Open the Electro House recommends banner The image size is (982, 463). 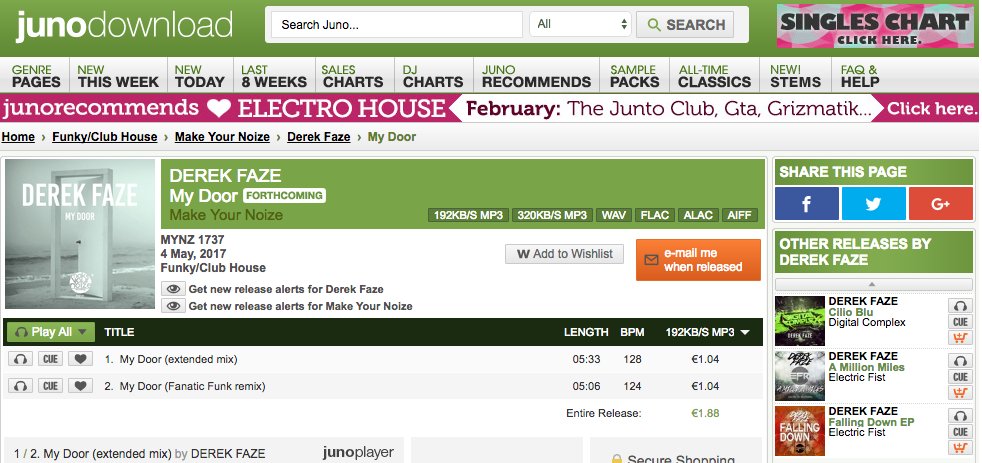tap(491, 109)
